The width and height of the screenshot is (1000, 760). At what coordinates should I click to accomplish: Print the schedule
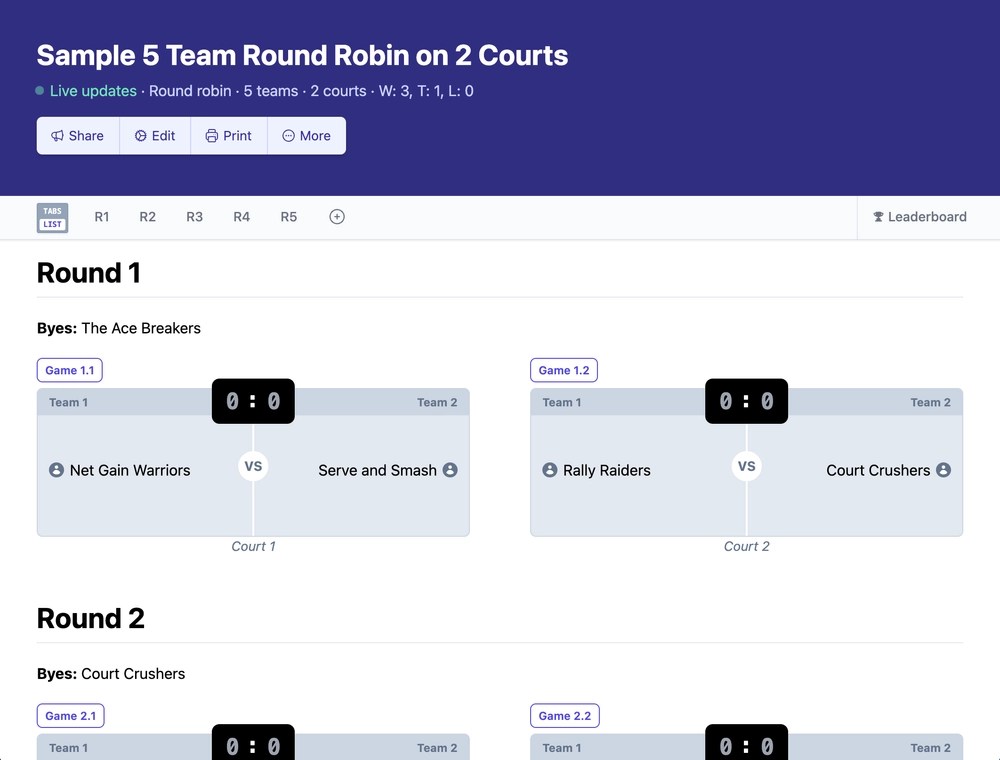point(229,136)
